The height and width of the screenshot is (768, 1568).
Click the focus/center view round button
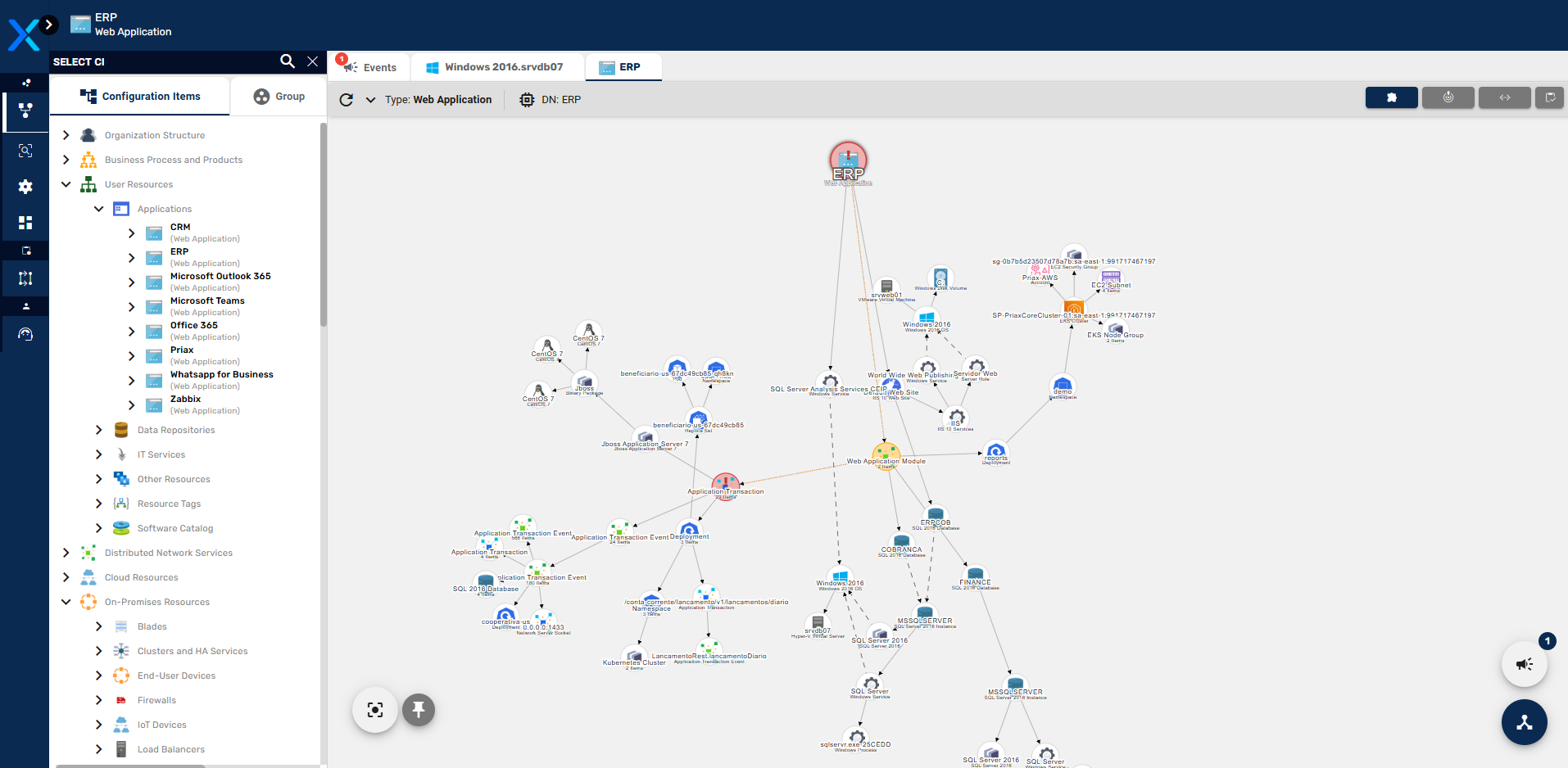(x=375, y=710)
